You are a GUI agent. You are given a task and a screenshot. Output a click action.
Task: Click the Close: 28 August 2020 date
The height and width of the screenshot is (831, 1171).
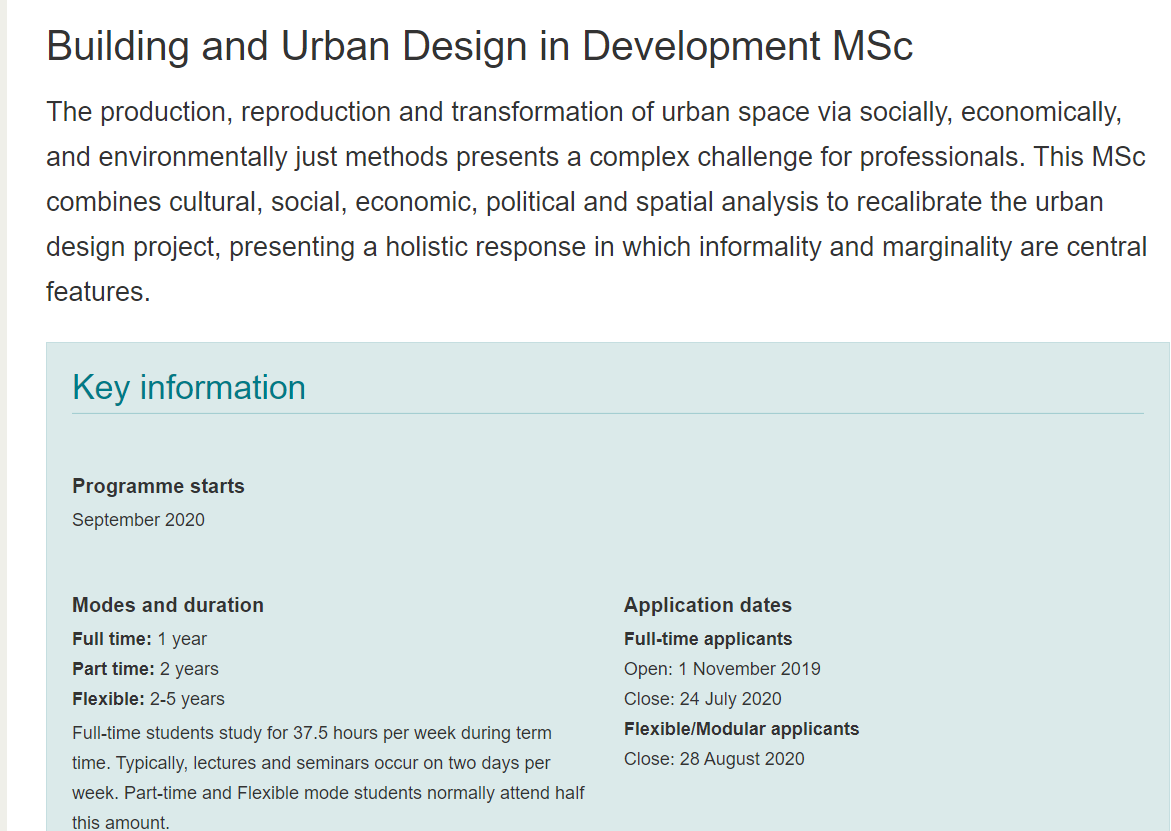point(713,759)
